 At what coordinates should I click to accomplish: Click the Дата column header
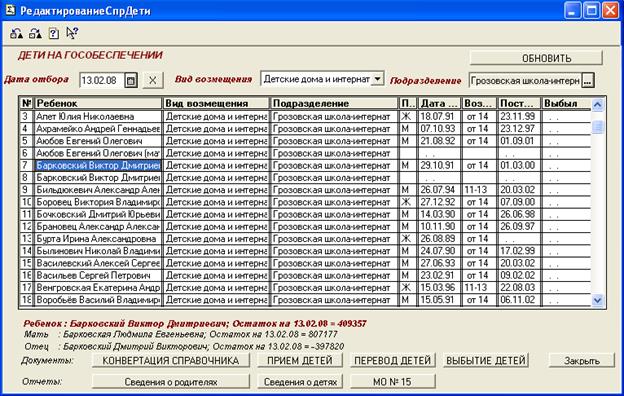(439, 103)
